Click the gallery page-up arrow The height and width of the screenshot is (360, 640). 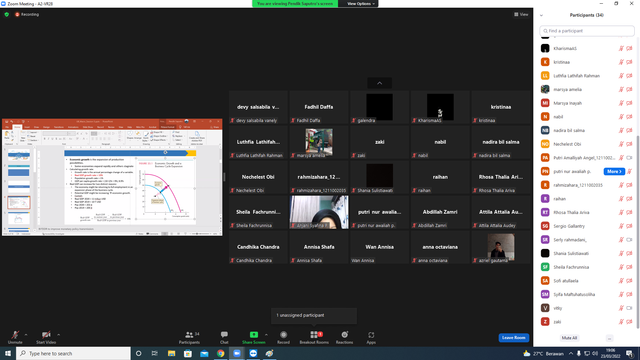380,83
